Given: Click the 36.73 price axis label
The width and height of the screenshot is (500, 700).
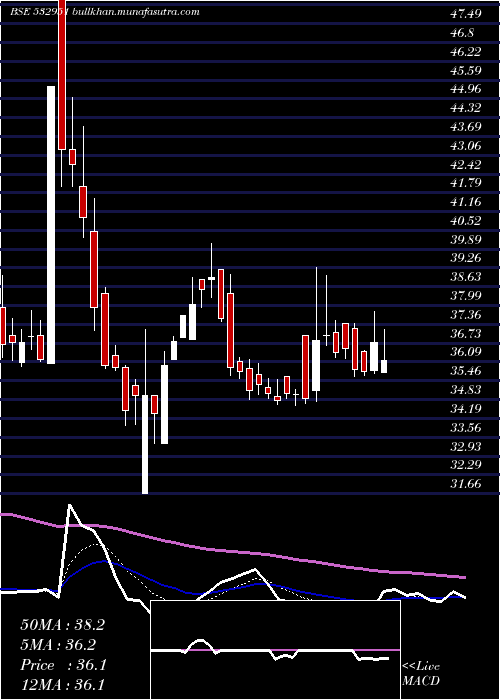Looking at the screenshot, I should pyautogui.click(x=466, y=333).
